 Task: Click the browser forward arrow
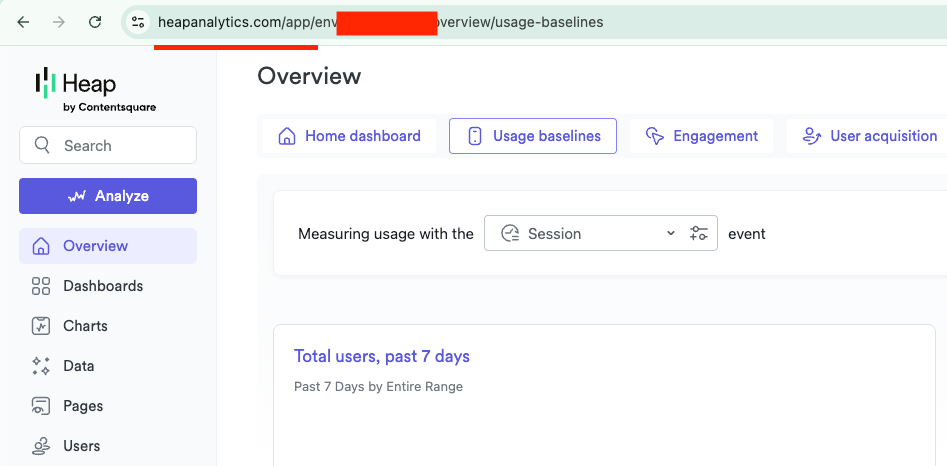pyautogui.click(x=59, y=22)
